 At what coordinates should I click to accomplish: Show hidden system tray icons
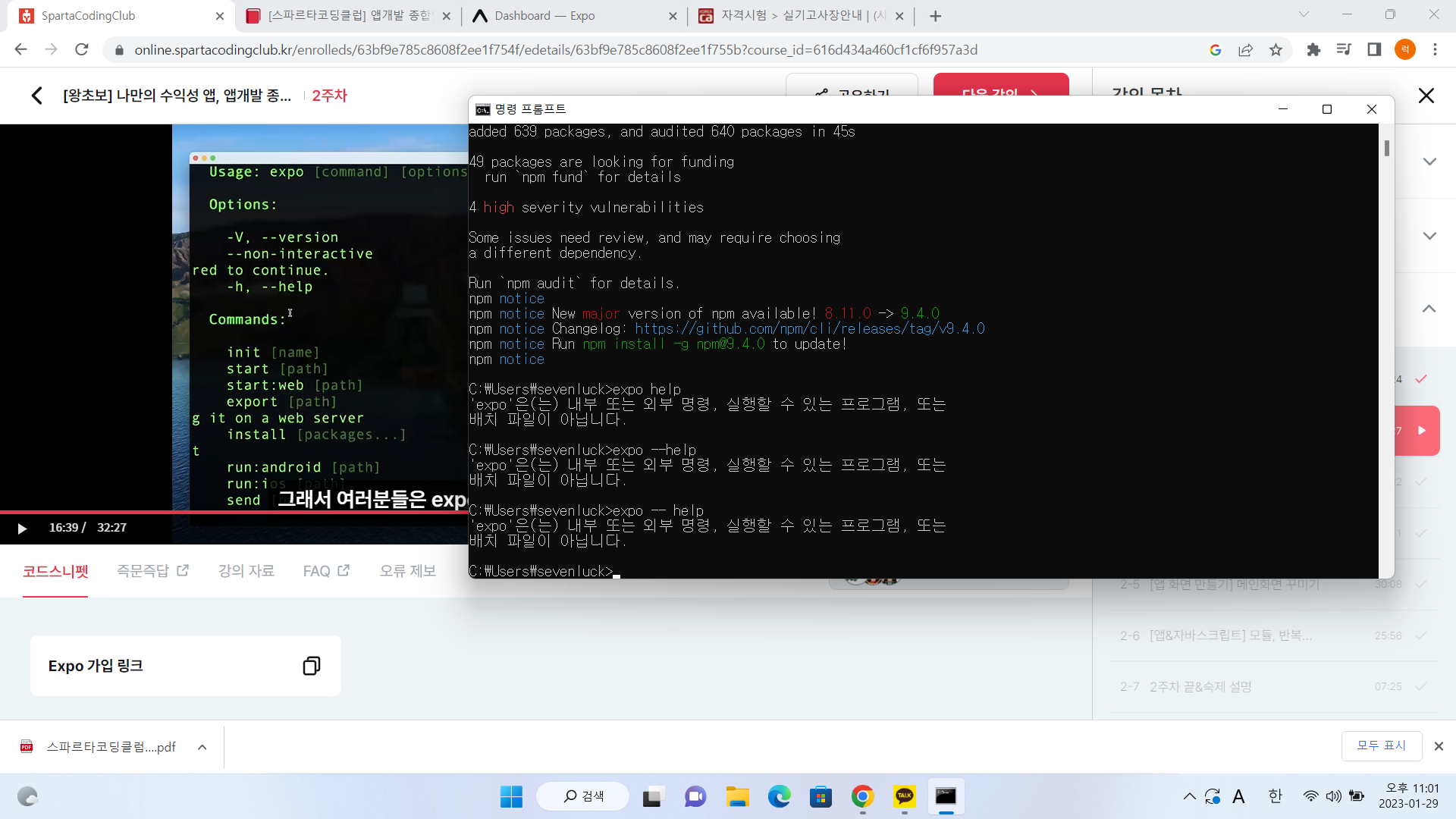(x=1189, y=797)
